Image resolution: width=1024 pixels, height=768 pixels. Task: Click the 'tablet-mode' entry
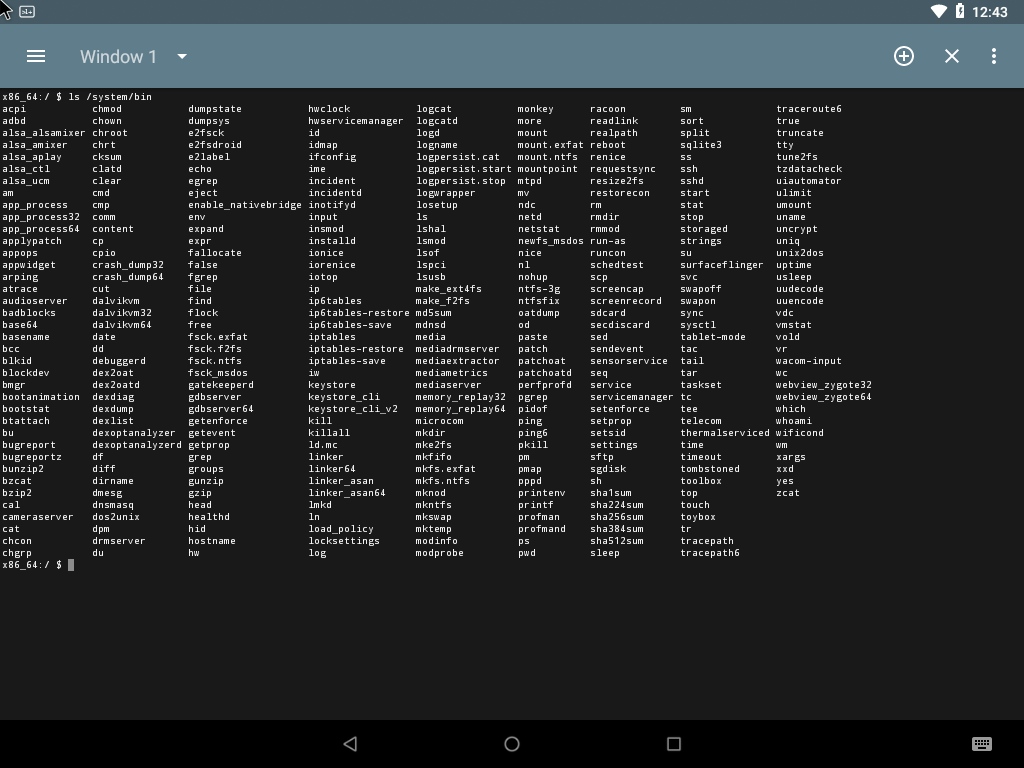pyautogui.click(x=713, y=337)
